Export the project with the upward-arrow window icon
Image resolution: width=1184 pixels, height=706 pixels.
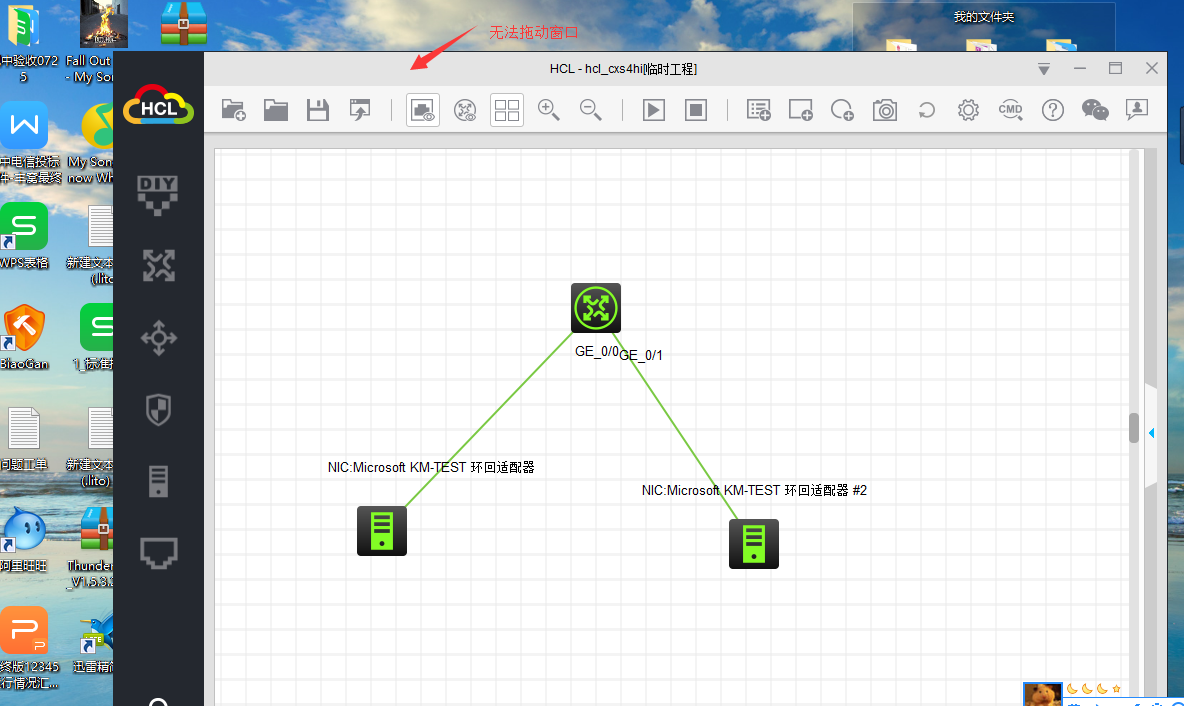click(x=360, y=110)
